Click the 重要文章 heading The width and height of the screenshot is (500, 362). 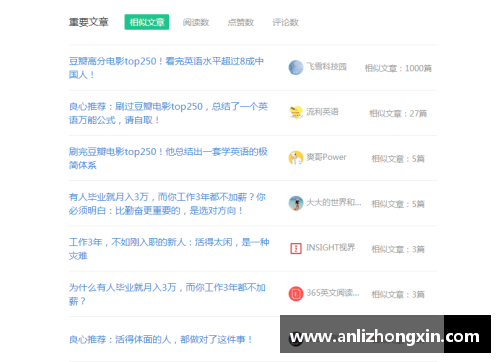(x=89, y=22)
